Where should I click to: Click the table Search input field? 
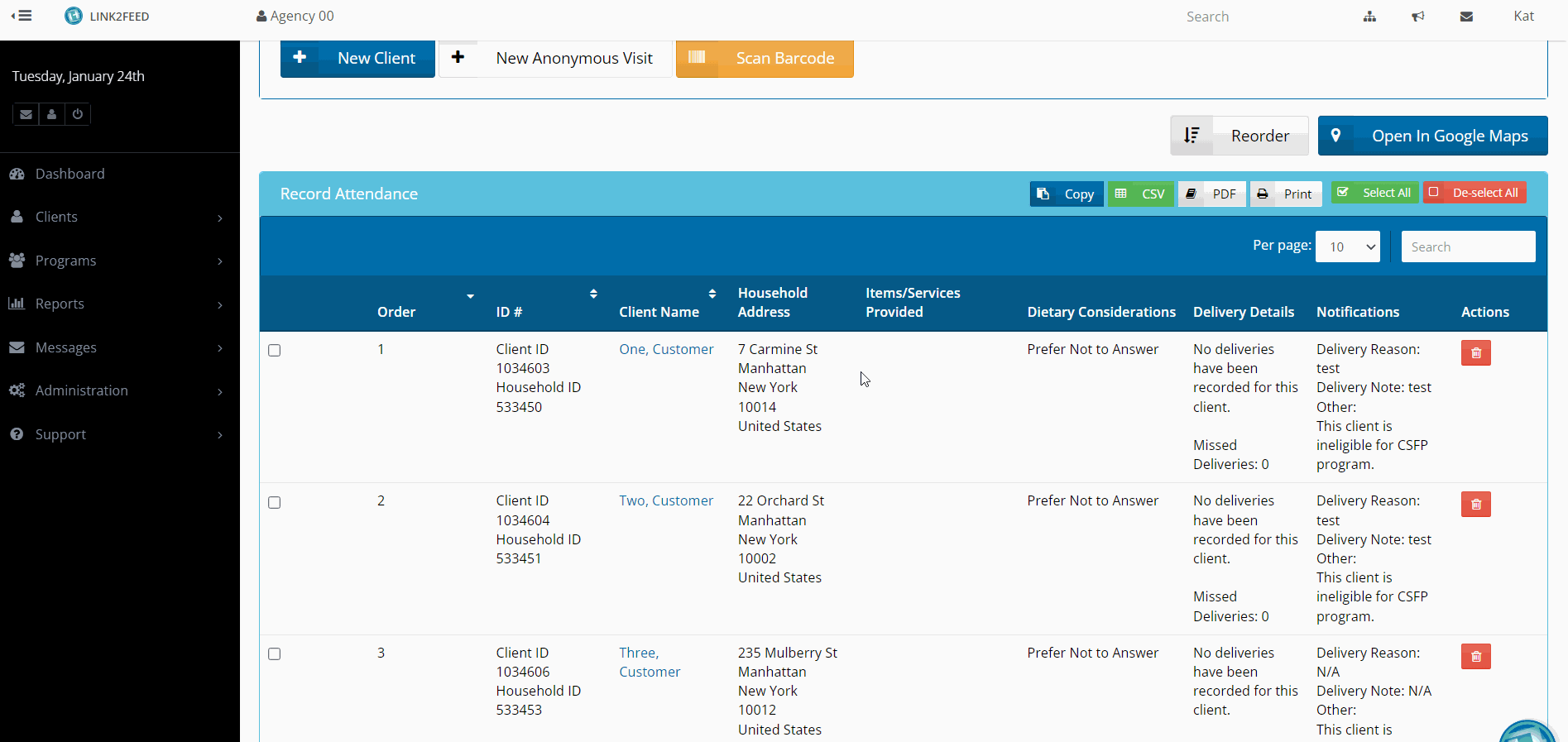1468,247
